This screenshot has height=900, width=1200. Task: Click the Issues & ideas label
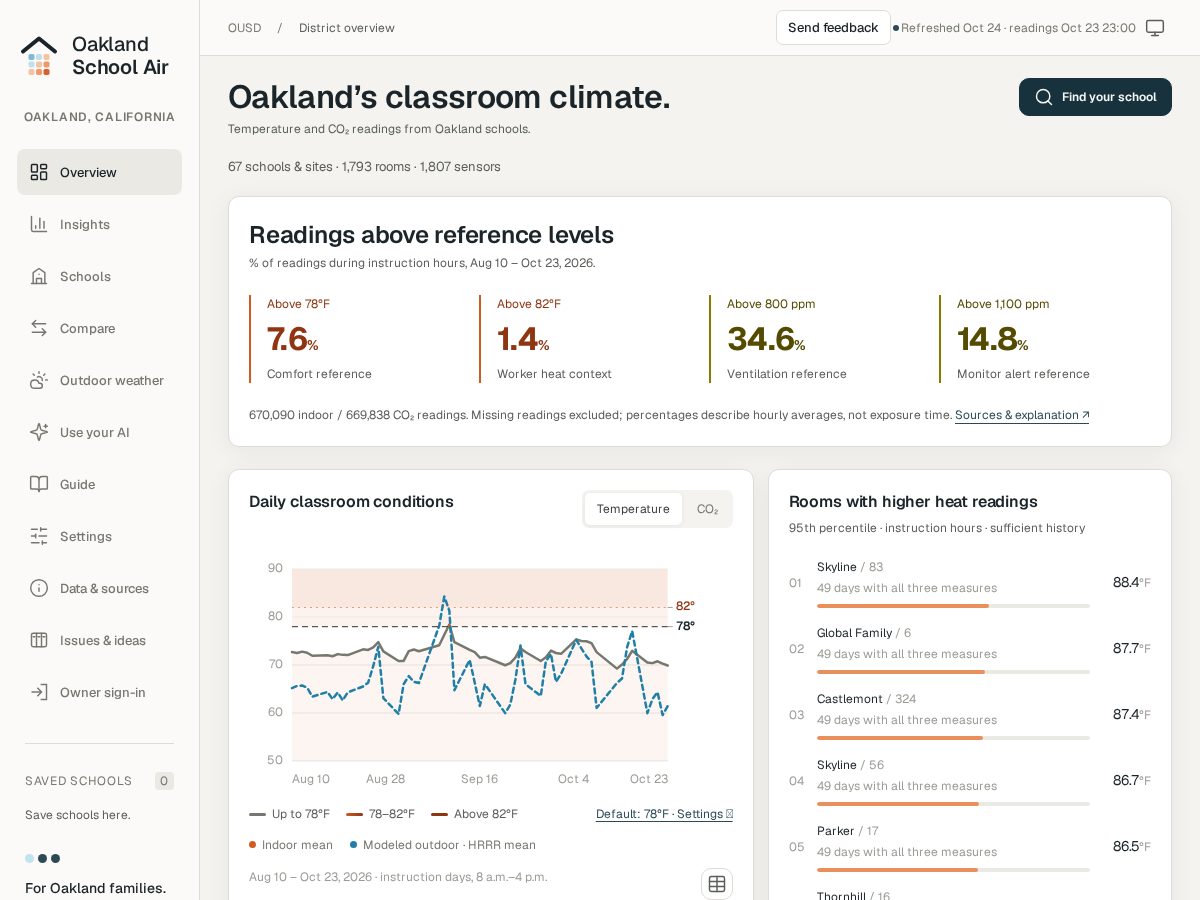pos(103,640)
